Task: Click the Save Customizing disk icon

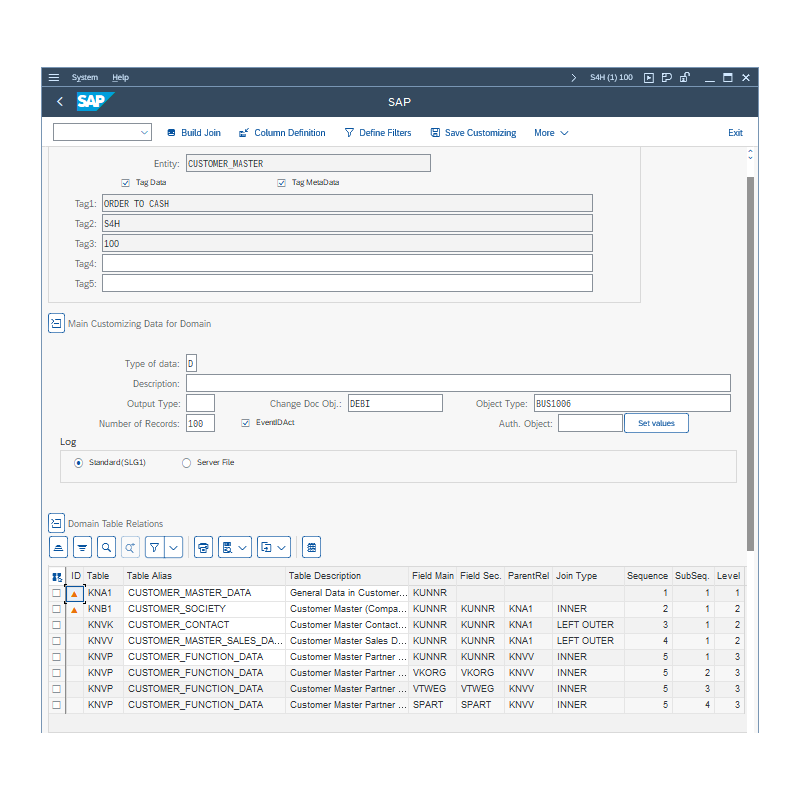Action: 435,133
